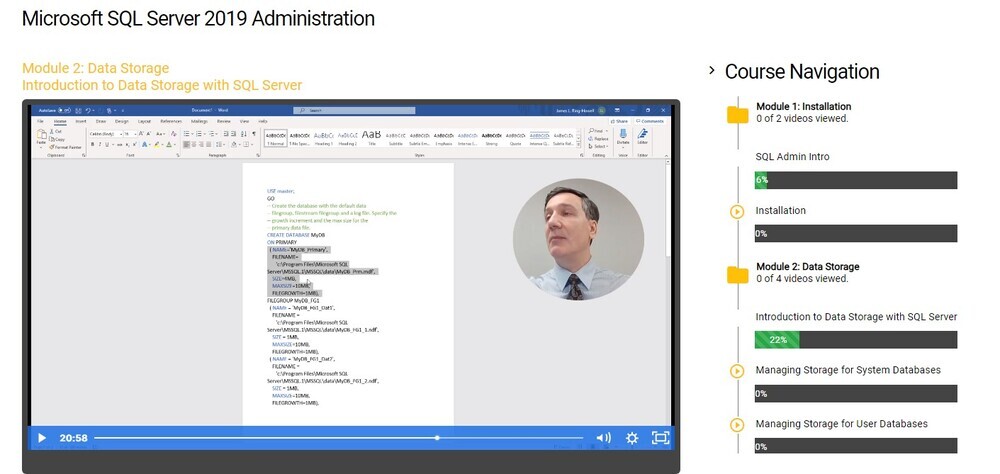The image size is (1000, 474).
Task: Click the red font color button in Word
Action: (169, 144)
